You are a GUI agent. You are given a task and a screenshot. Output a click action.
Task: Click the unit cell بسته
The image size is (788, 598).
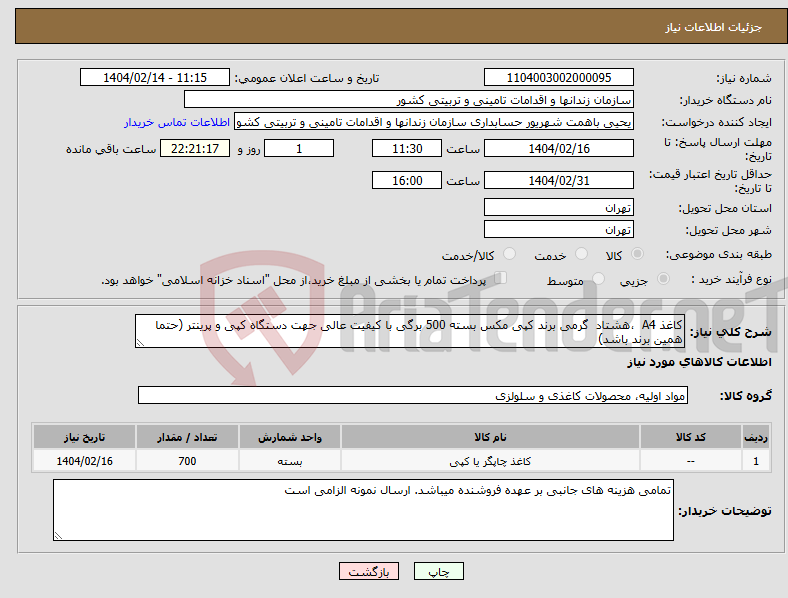pos(289,461)
